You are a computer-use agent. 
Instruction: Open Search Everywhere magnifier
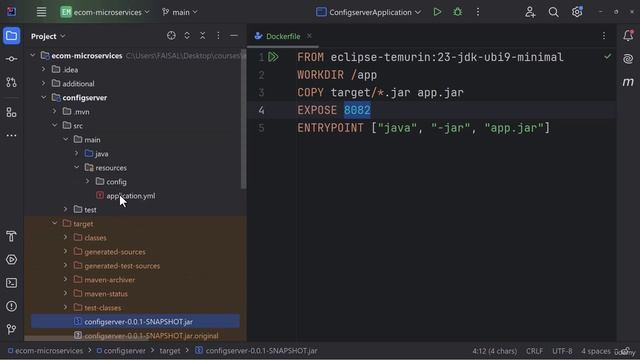(x=553, y=12)
